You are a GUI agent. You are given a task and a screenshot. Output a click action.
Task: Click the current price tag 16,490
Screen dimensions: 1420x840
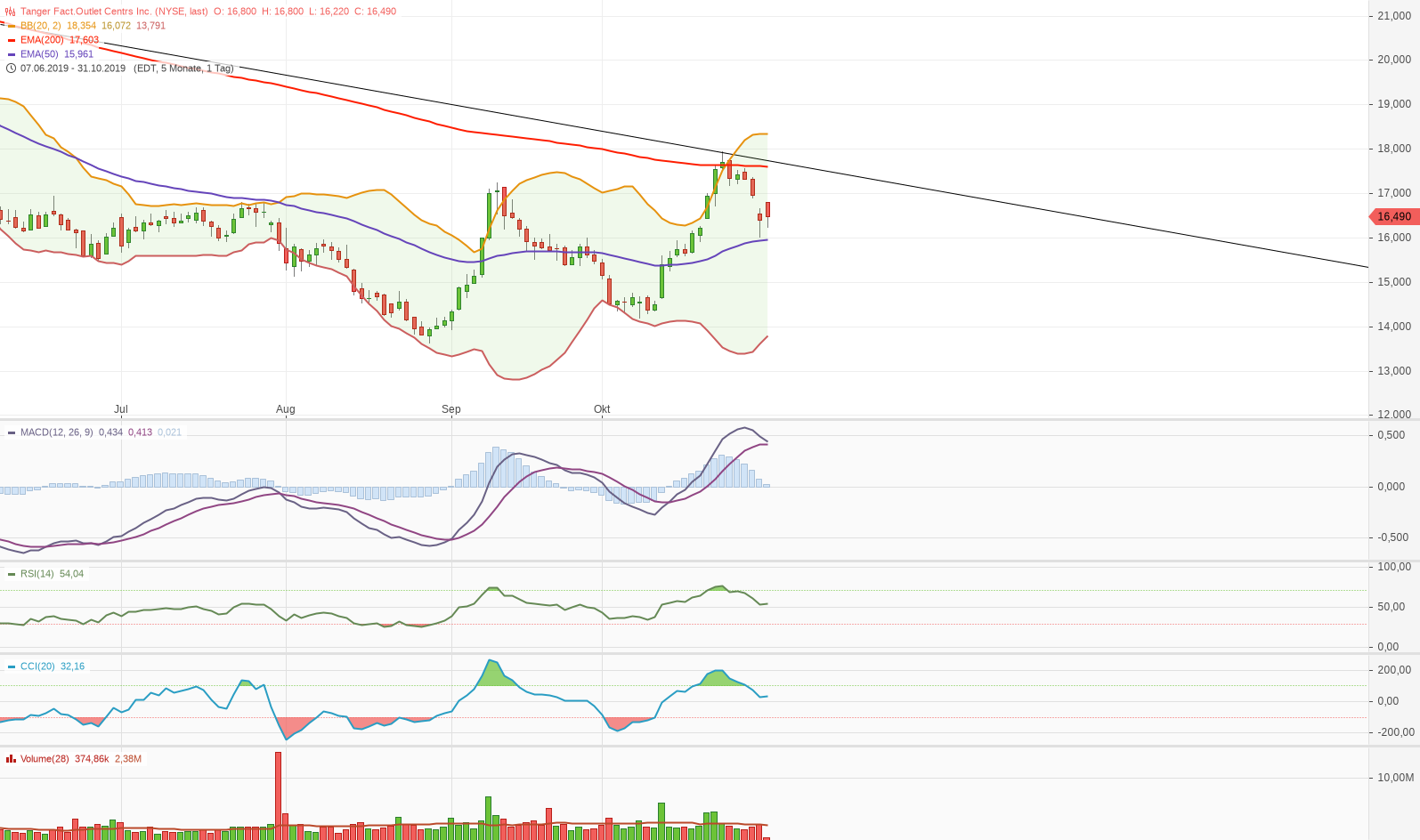pyautogui.click(x=1393, y=216)
